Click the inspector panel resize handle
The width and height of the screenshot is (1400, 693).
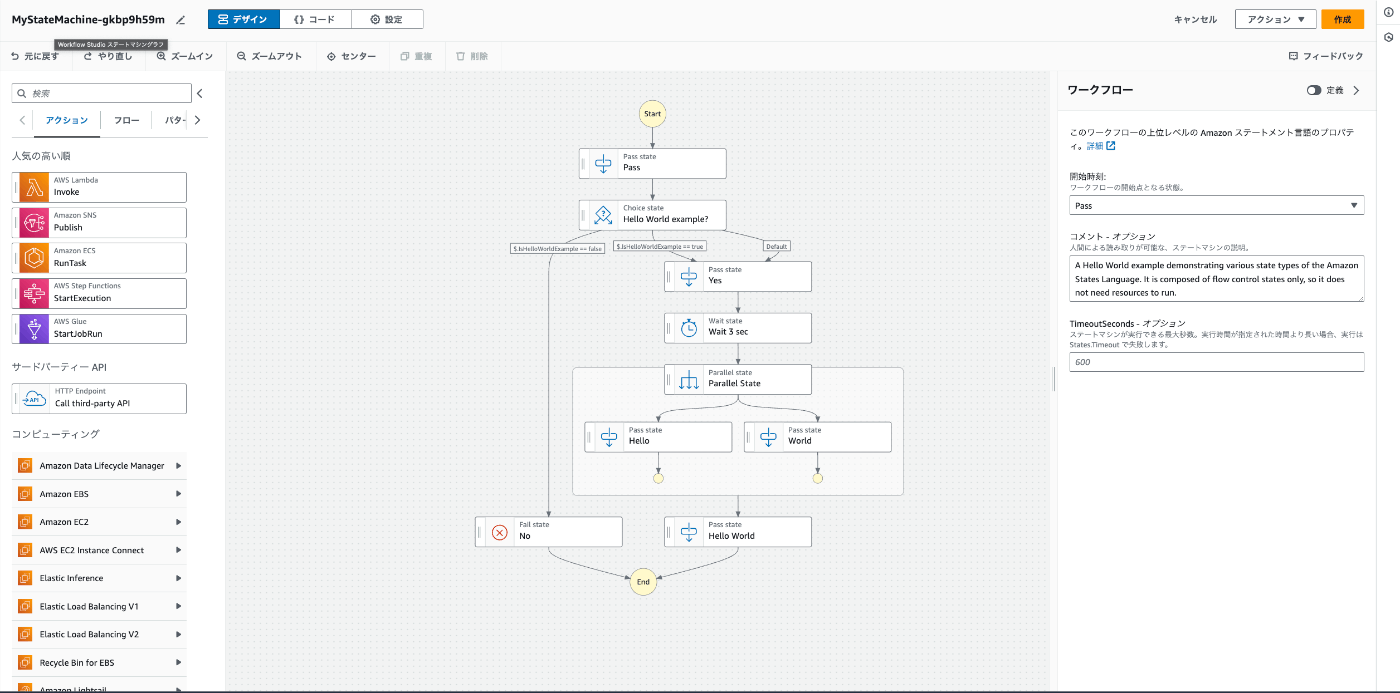point(1054,378)
